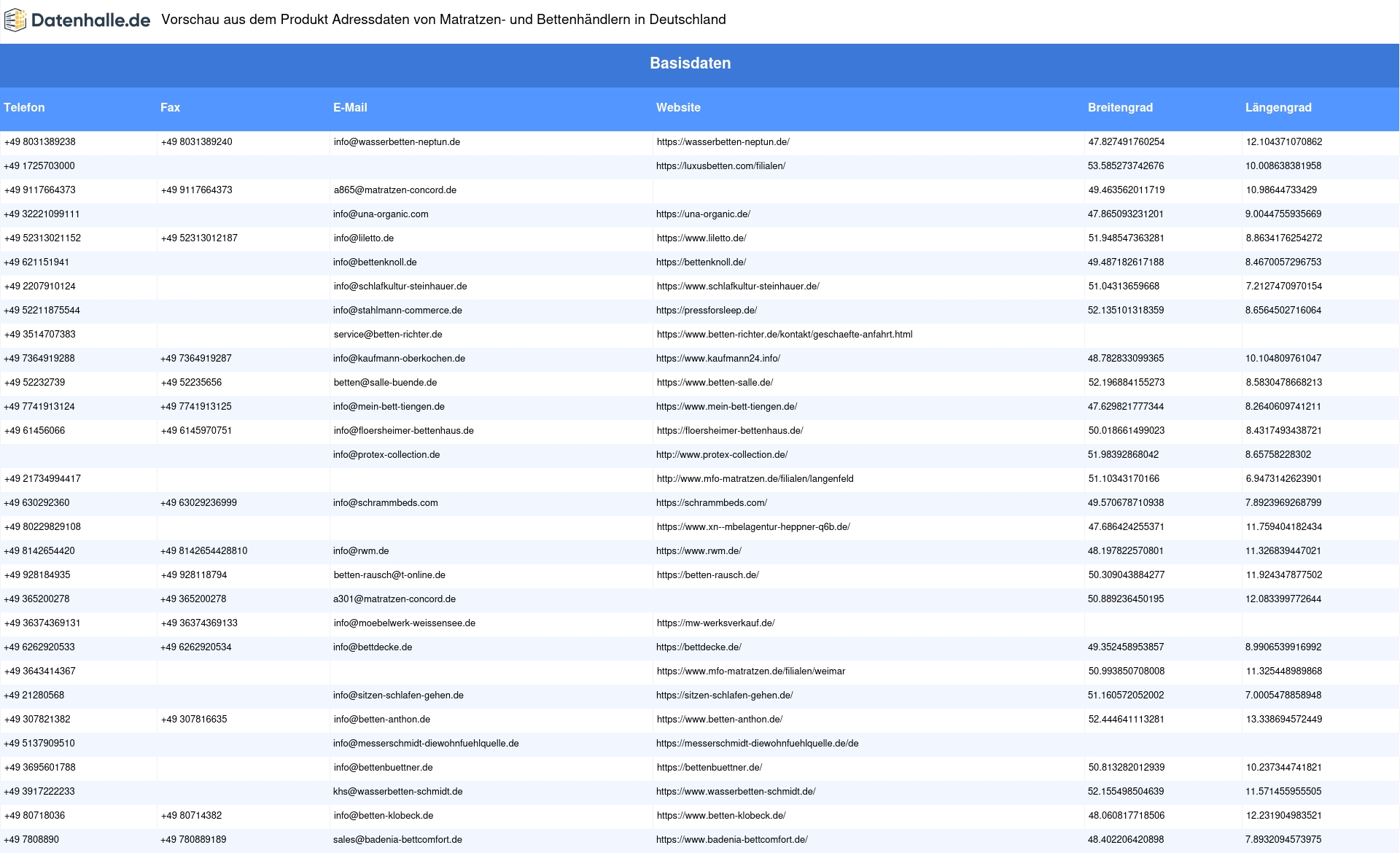Select email service@betten-richter.de
Screen dimensions: 1400x853
pyautogui.click(x=388, y=335)
